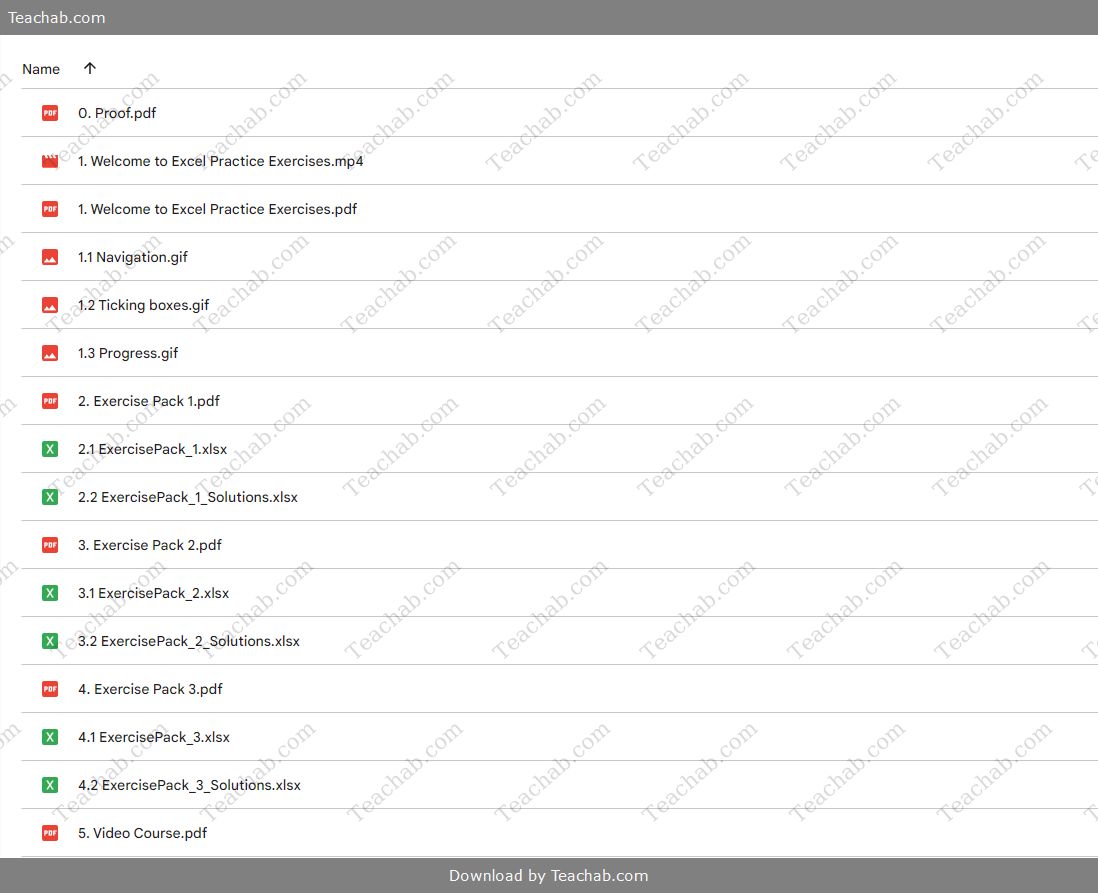Click the Excel icon beside 4.1 ExercisePack_3.xlsx
Screen dimensions: 1098x893
coord(50,737)
